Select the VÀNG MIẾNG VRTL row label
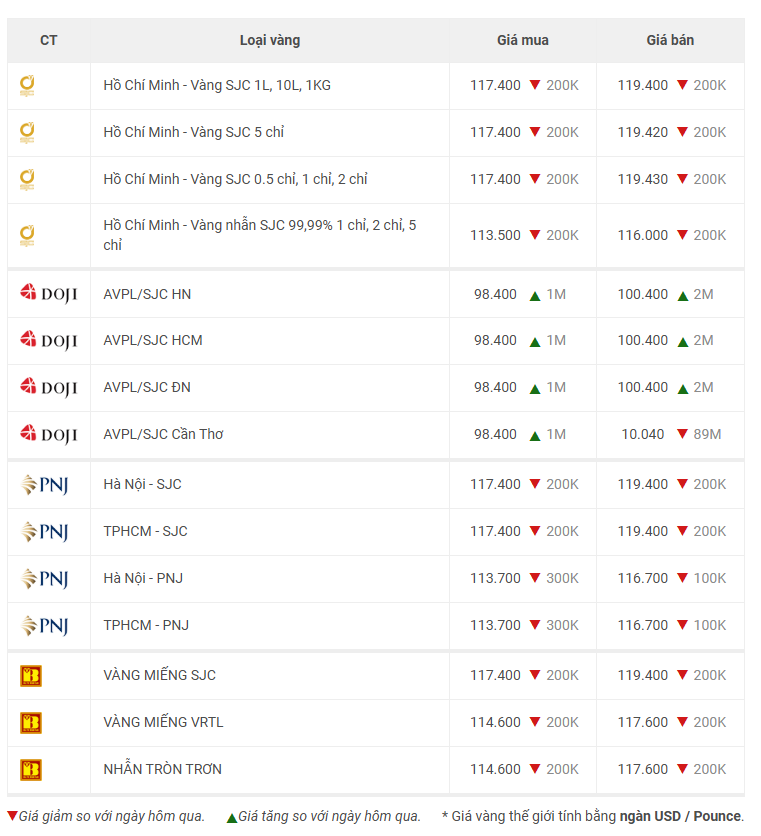 [163, 722]
